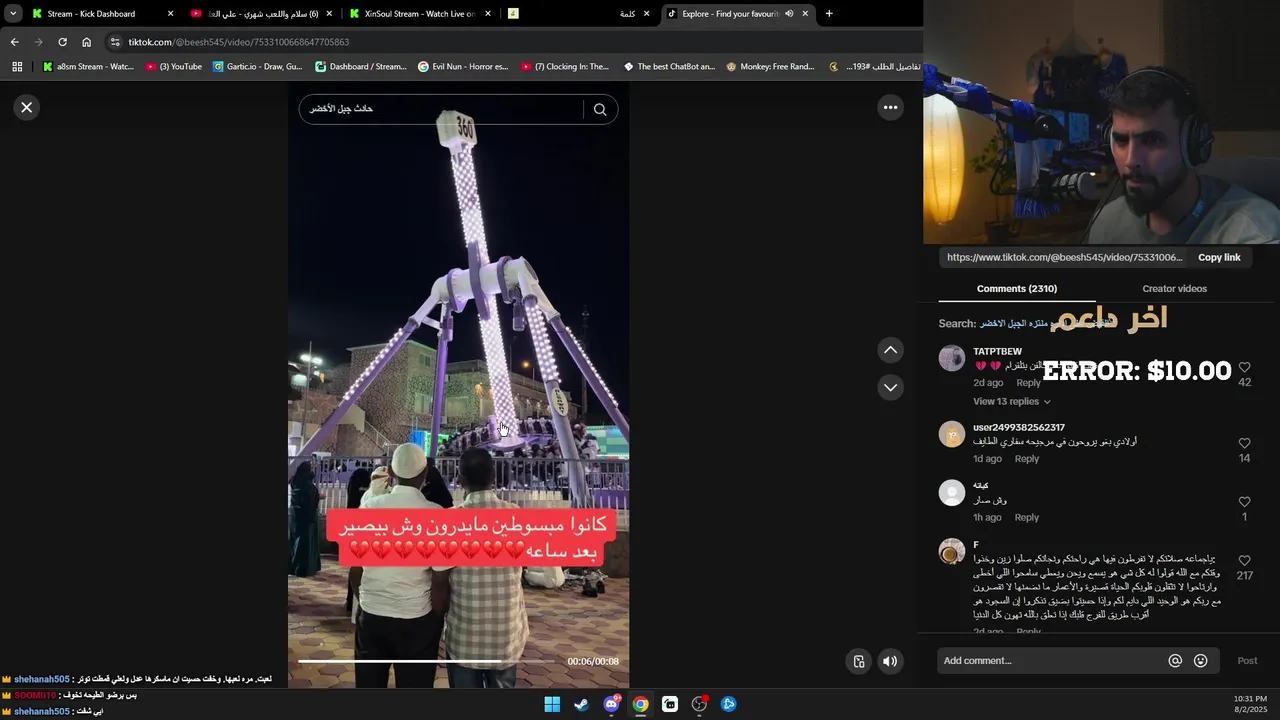Viewport: 1280px width, 720px height.
Task: Open Discord from the taskbar
Action: [x=611, y=704]
